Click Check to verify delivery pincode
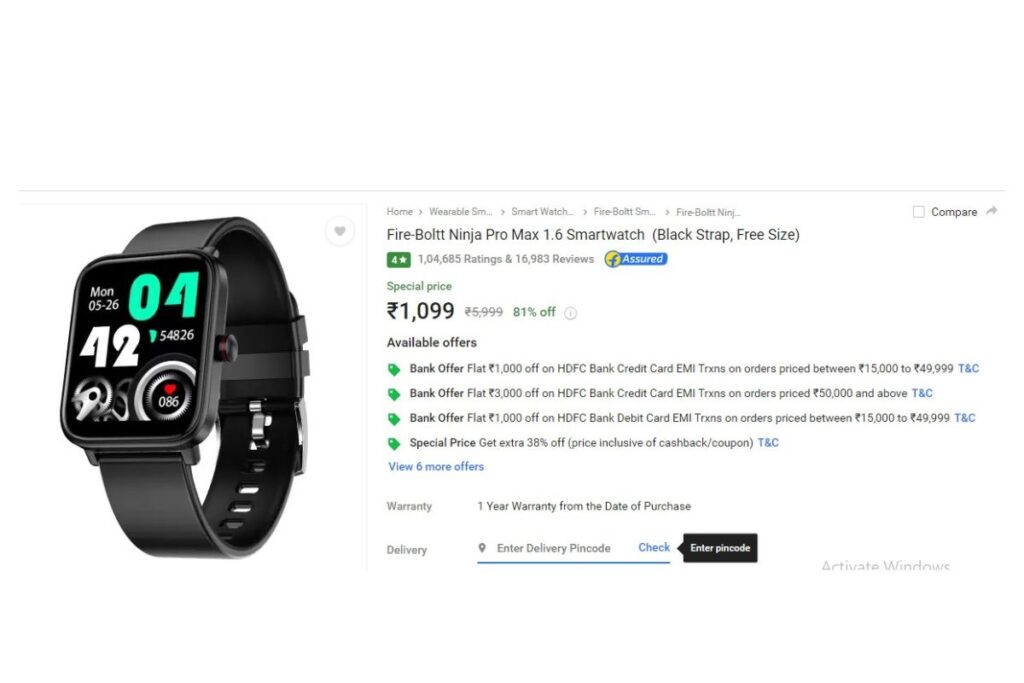Viewport: 1024px width, 683px height. click(654, 547)
